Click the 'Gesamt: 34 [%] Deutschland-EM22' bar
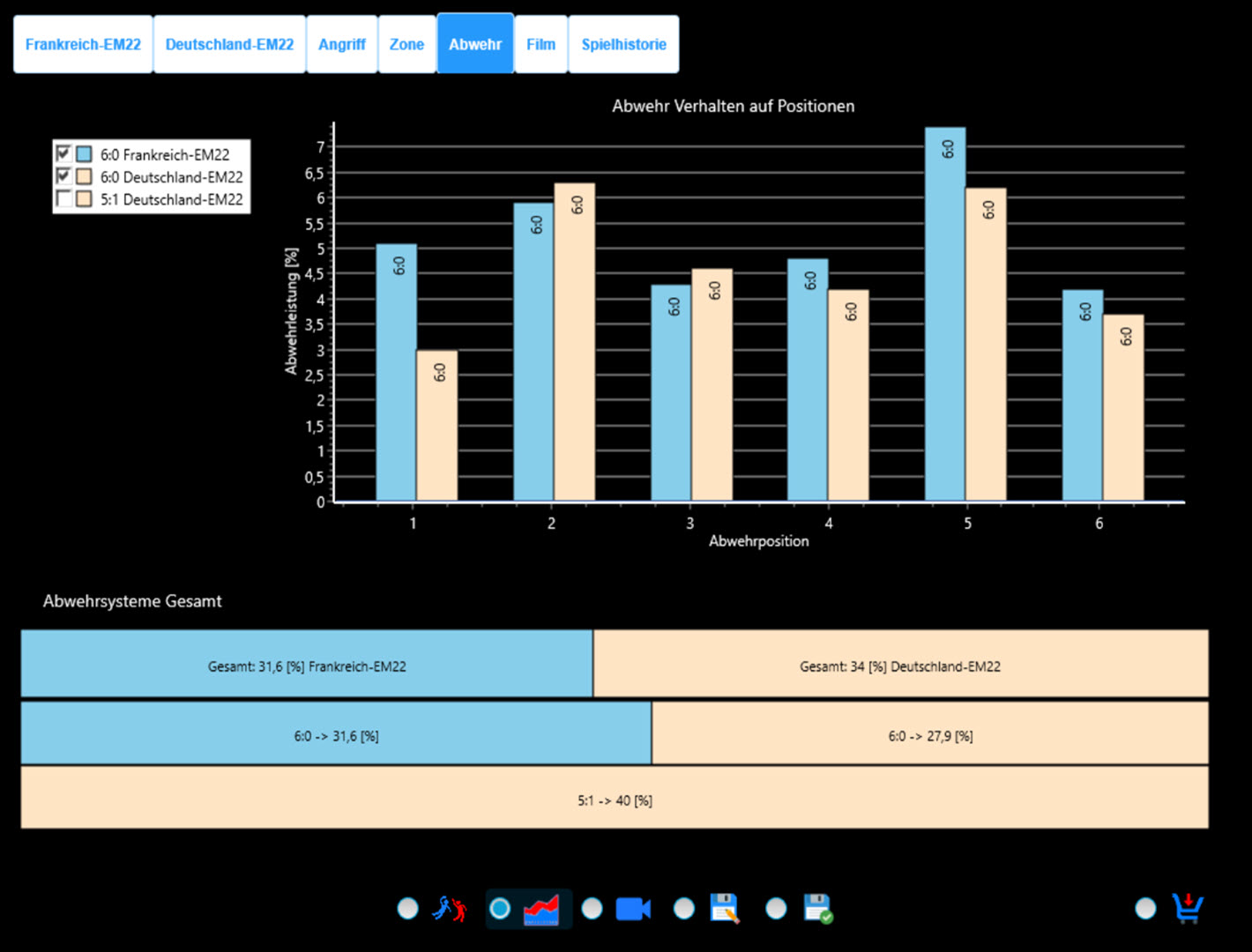 pos(900,666)
